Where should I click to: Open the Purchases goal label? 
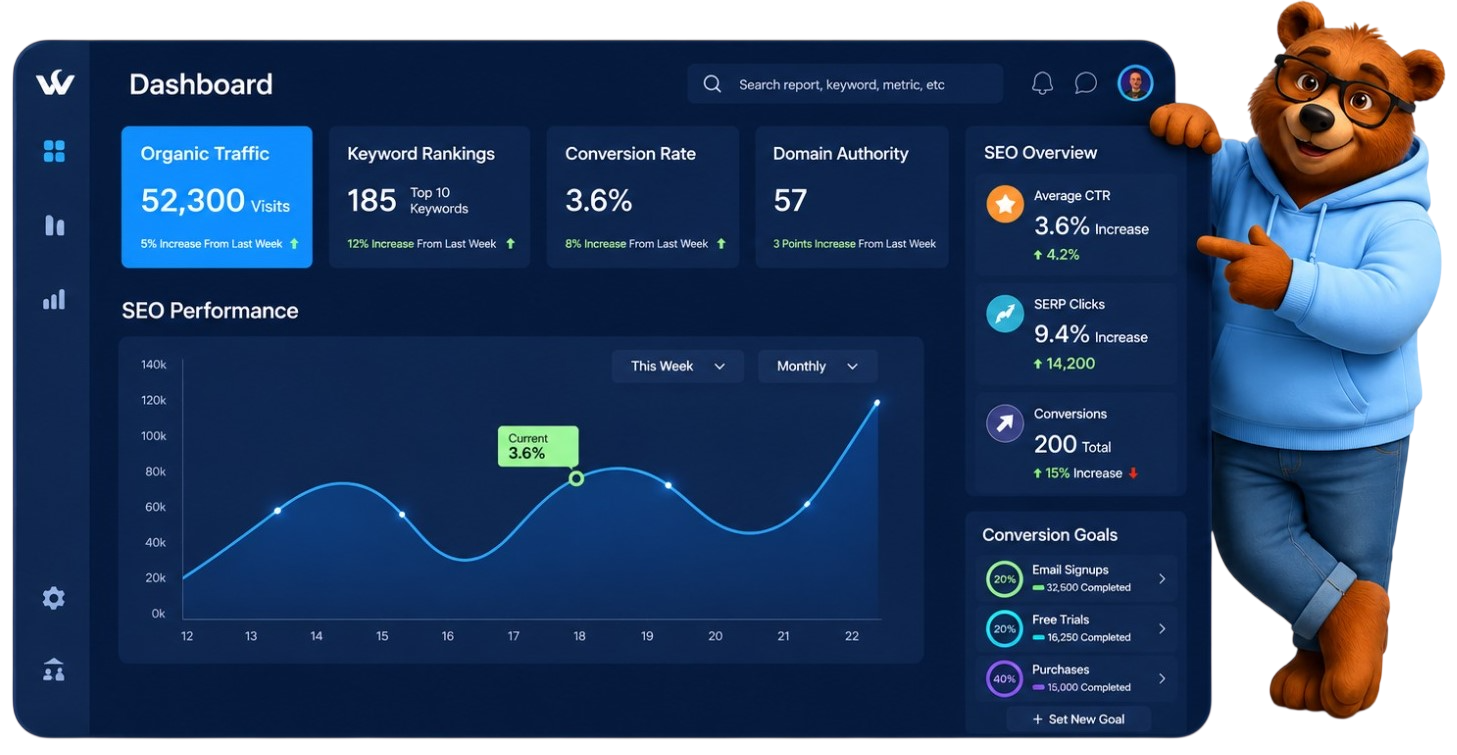click(1061, 670)
